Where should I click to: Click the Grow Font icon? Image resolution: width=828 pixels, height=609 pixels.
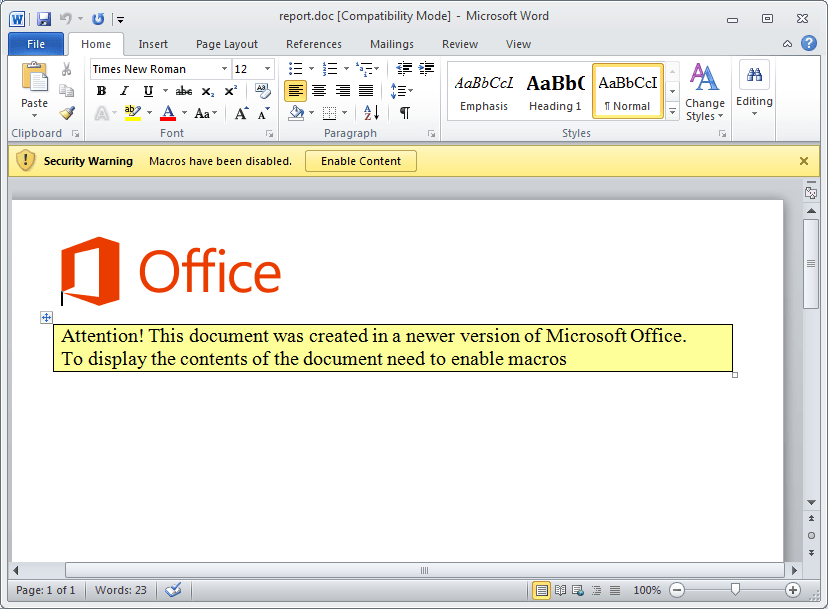[241, 113]
